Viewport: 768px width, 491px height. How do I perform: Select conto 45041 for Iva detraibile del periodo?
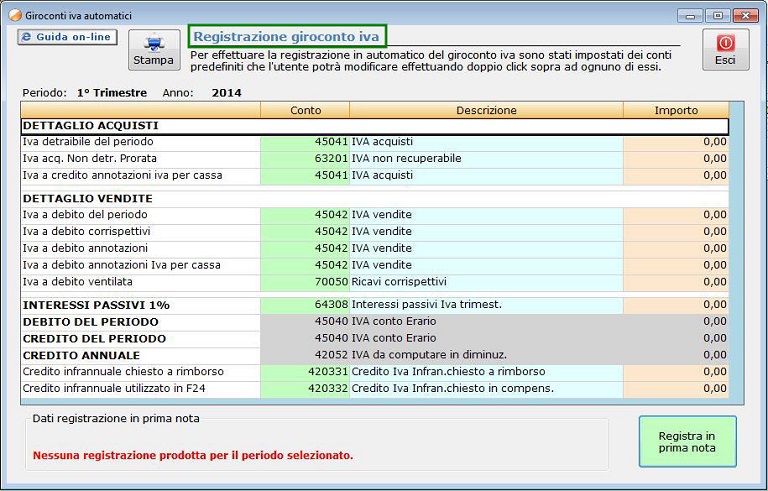pos(305,142)
